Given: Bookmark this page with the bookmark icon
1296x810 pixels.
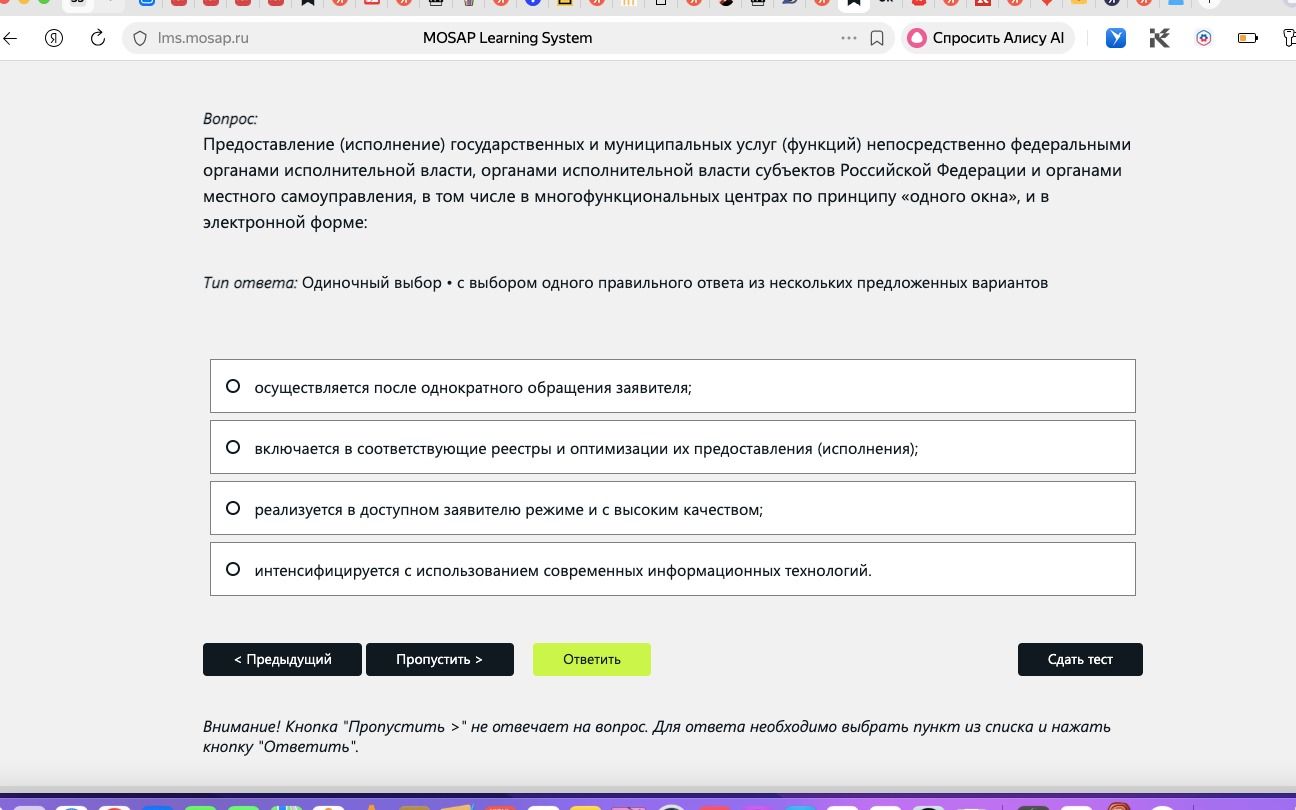Looking at the screenshot, I should point(877,39).
